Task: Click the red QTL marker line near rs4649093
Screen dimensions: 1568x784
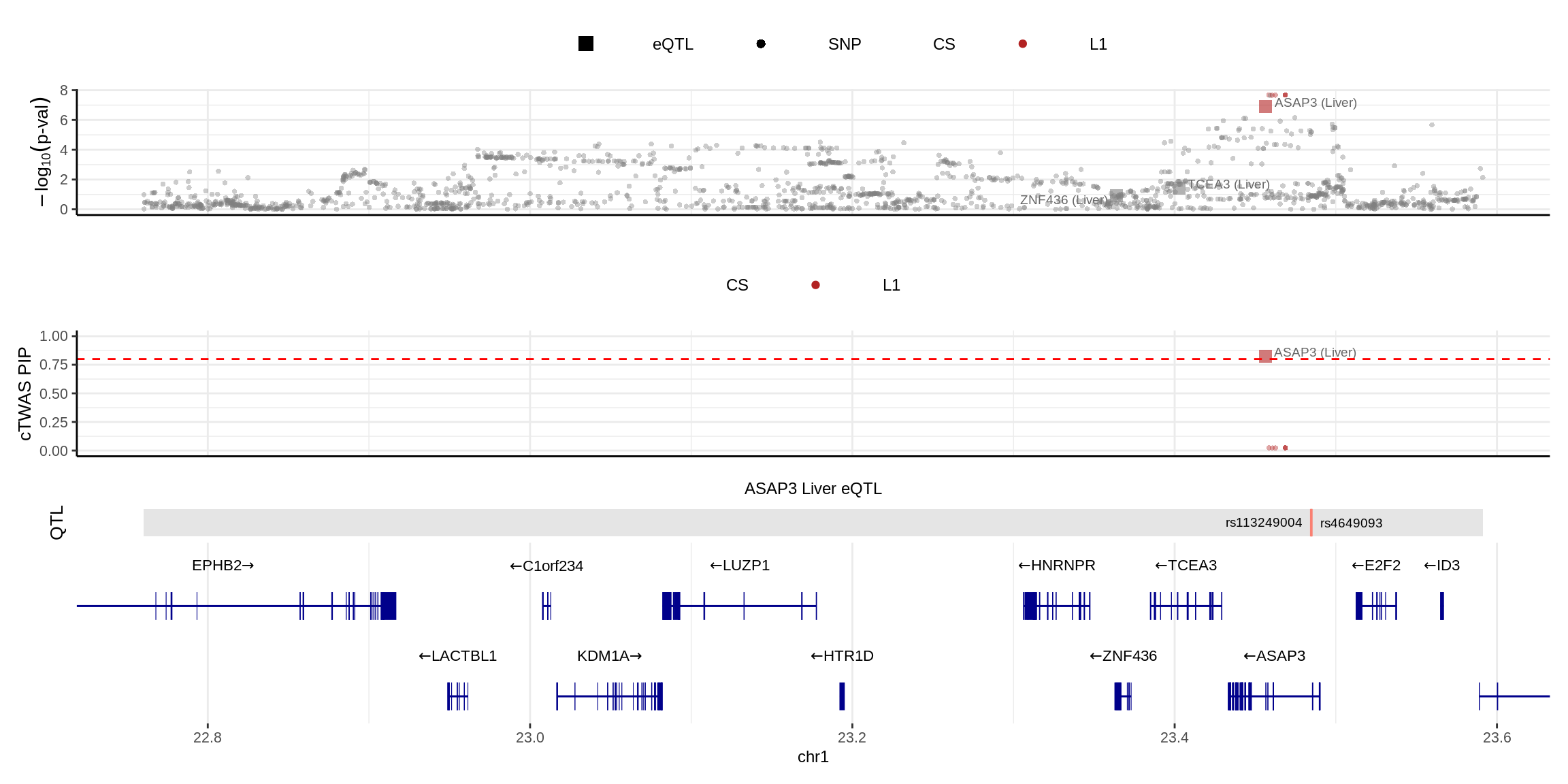Action: (1311, 523)
